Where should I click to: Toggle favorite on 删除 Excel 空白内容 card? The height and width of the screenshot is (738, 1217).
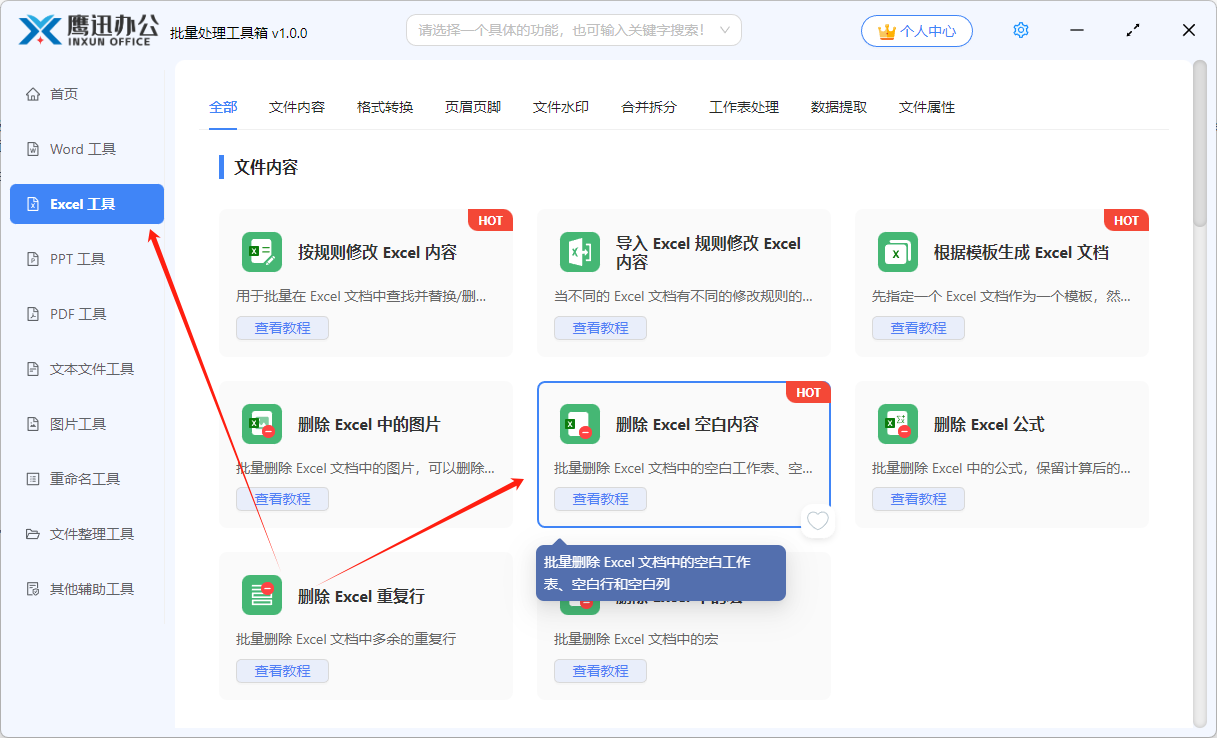click(817, 520)
